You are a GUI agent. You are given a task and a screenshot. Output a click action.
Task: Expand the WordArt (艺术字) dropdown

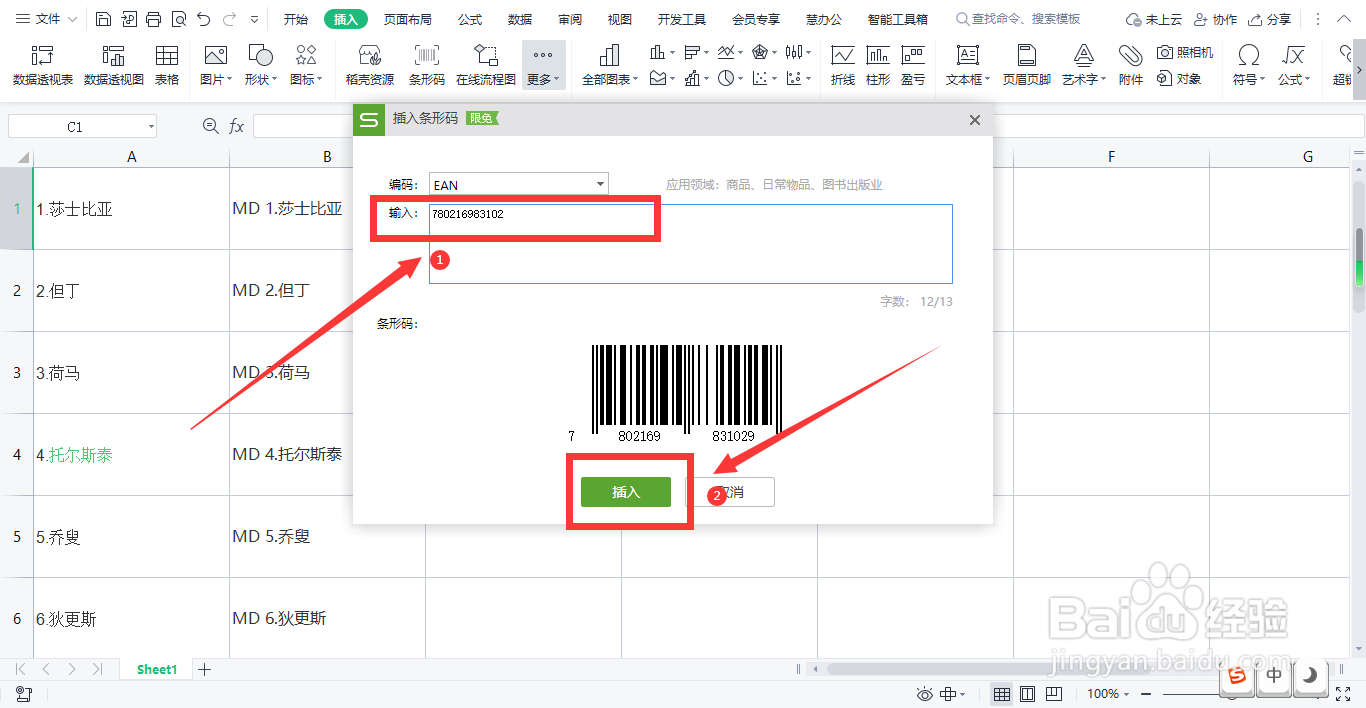[x=1103, y=79]
